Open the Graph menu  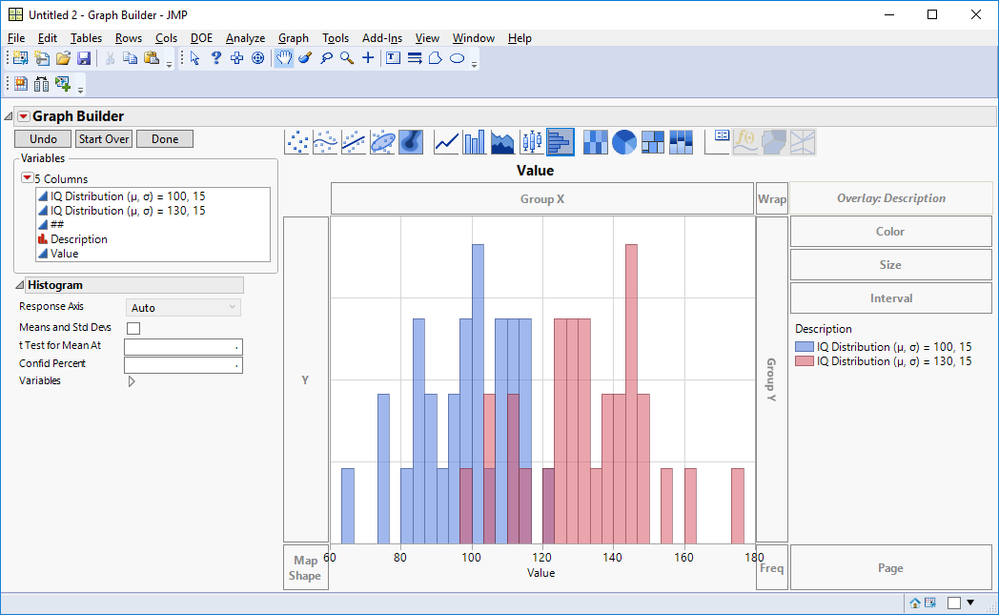click(293, 38)
